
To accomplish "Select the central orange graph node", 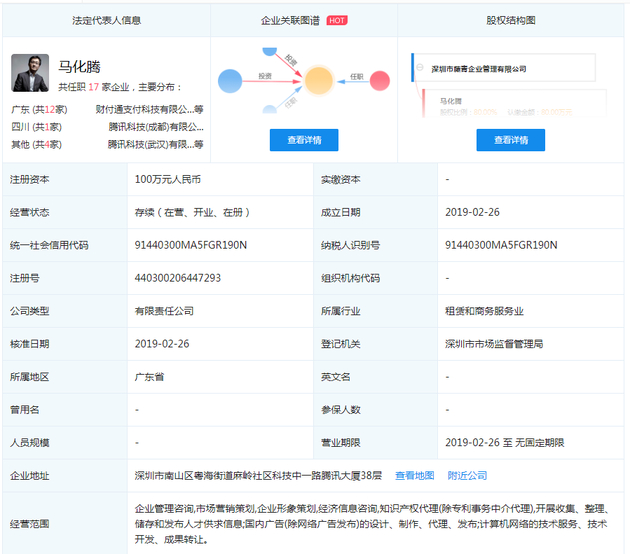I will pos(319,79).
